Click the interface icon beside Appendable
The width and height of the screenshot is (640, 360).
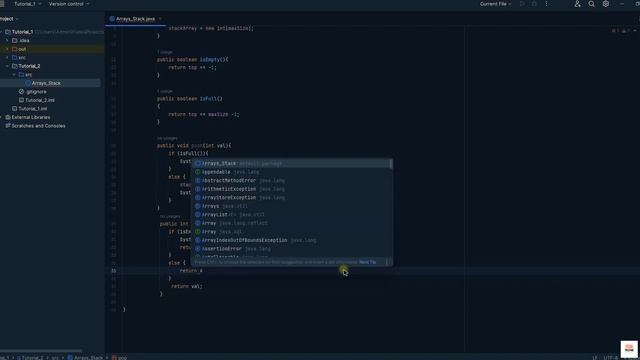[x=198, y=172]
